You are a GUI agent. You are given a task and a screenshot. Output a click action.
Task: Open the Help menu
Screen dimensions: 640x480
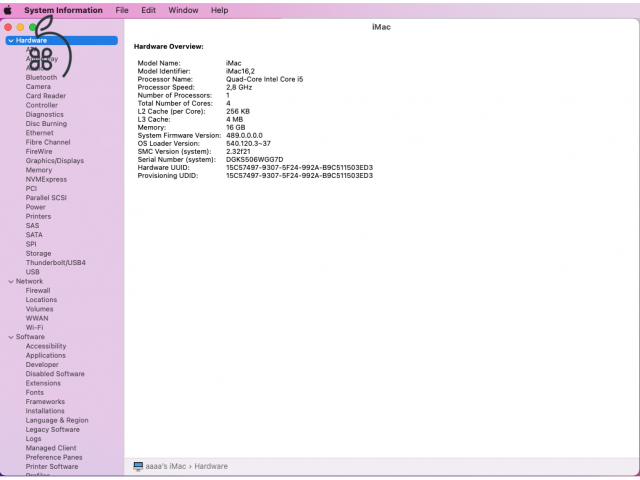[x=219, y=10]
